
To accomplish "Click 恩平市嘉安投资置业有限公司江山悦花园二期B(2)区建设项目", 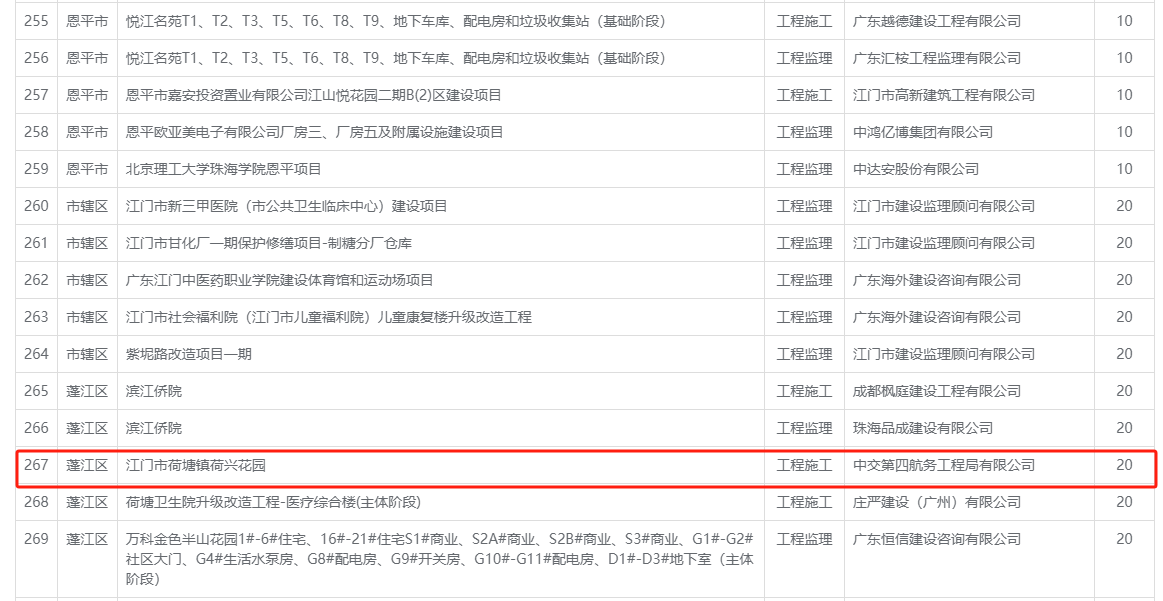I will [x=314, y=95].
